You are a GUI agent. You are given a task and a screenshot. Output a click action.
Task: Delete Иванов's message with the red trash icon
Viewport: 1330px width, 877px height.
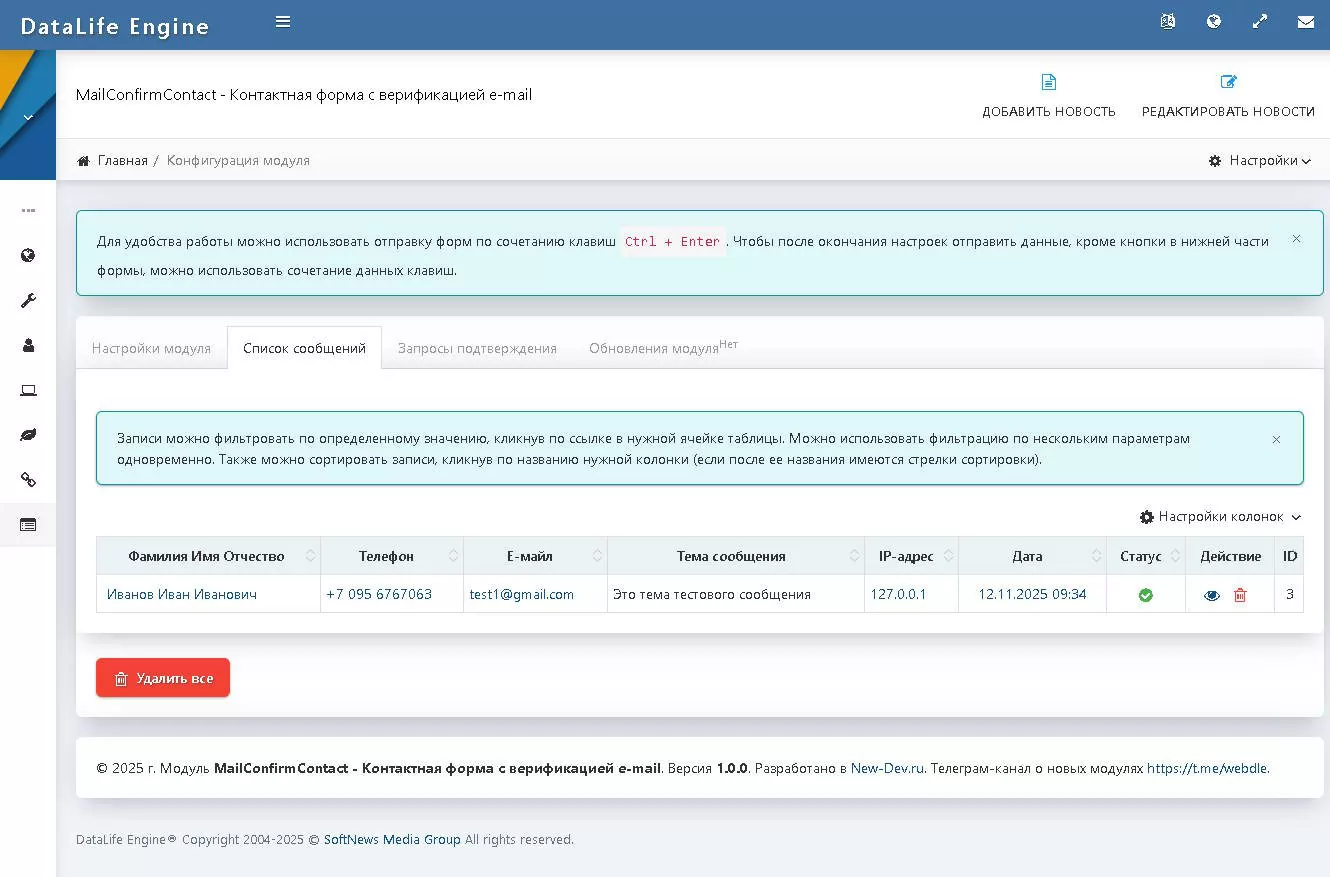(x=1240, y=595)
